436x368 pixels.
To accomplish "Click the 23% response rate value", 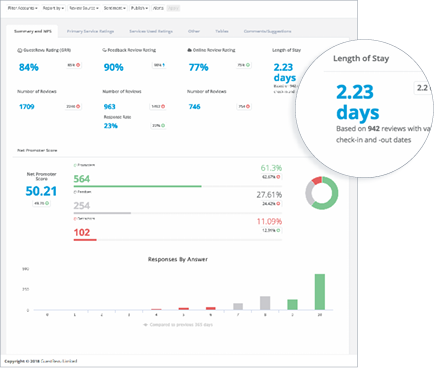I will (111, 126).
